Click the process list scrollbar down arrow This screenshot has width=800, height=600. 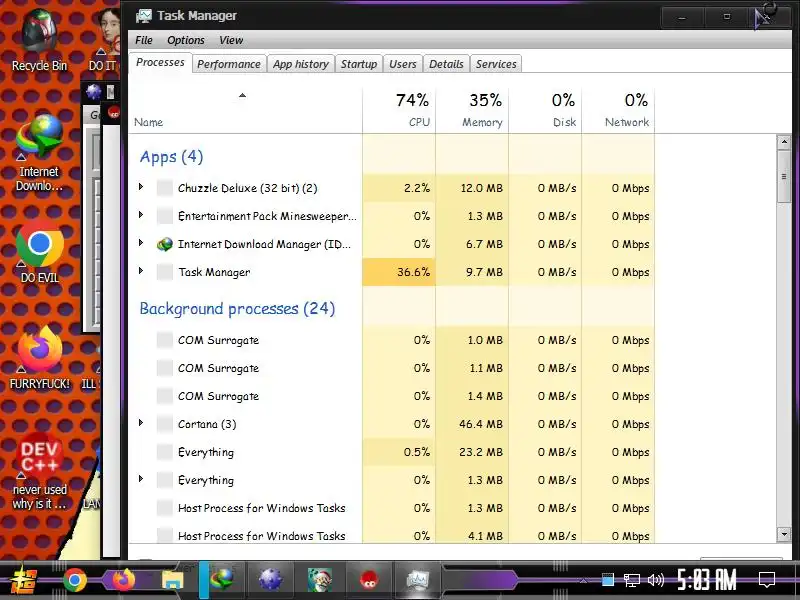(x=784, y=534)
